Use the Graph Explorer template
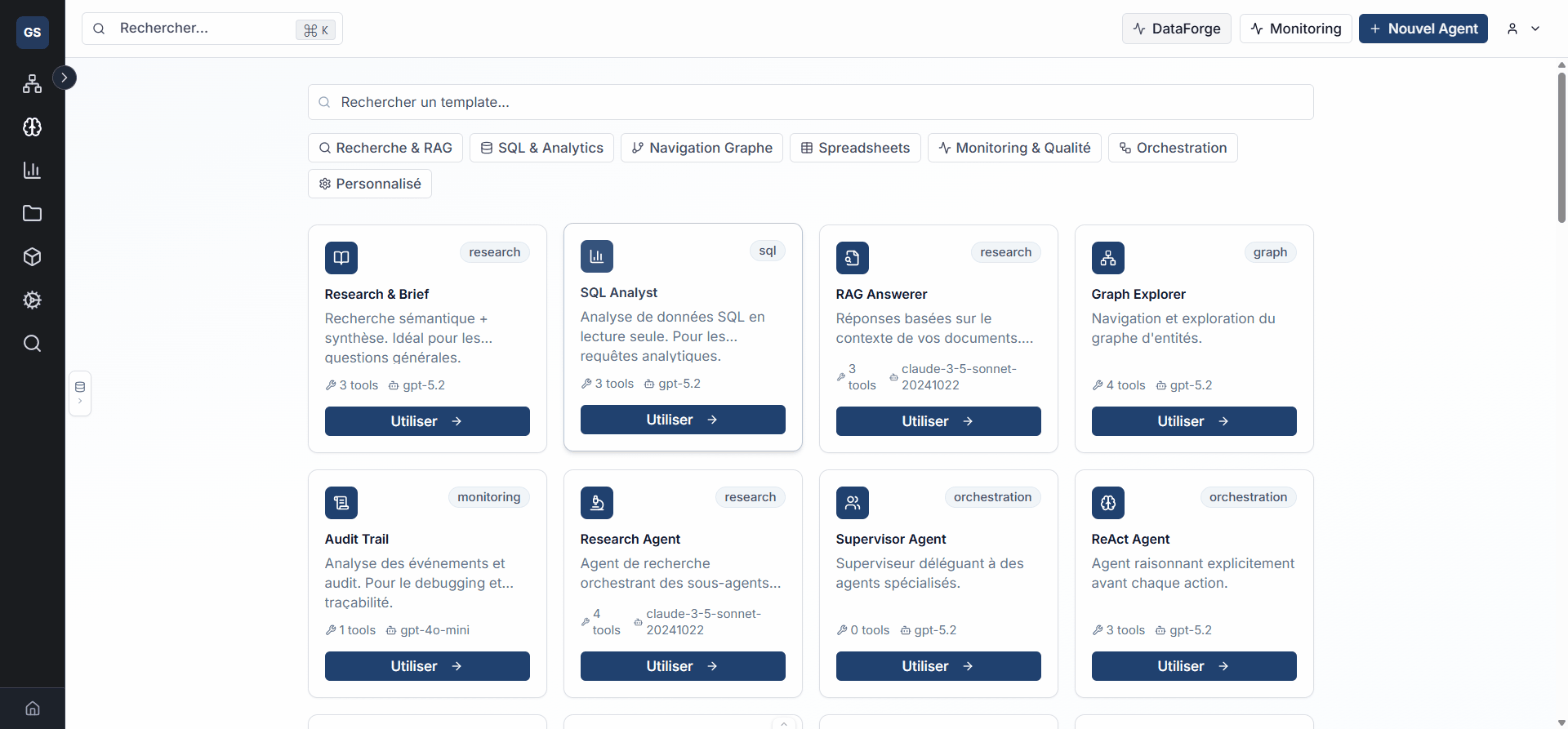The width and height of the screenshot is (1568, 729). coord(1193,421)
